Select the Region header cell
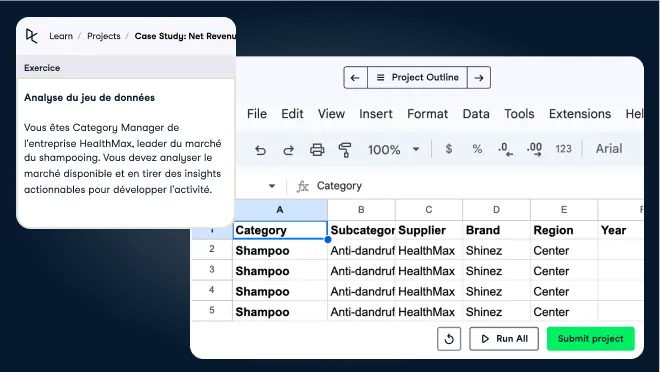Viewport: 660px width, 372px height. [x=564, y=230]
